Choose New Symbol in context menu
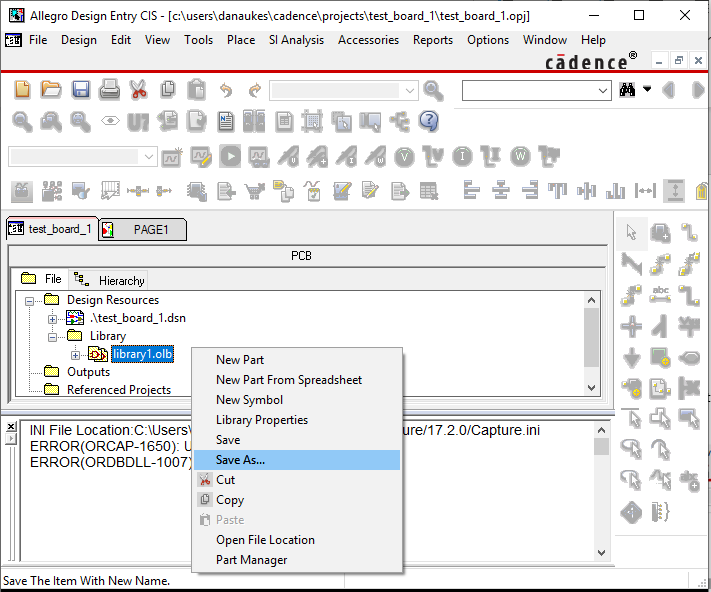 (x=297, y=399)
